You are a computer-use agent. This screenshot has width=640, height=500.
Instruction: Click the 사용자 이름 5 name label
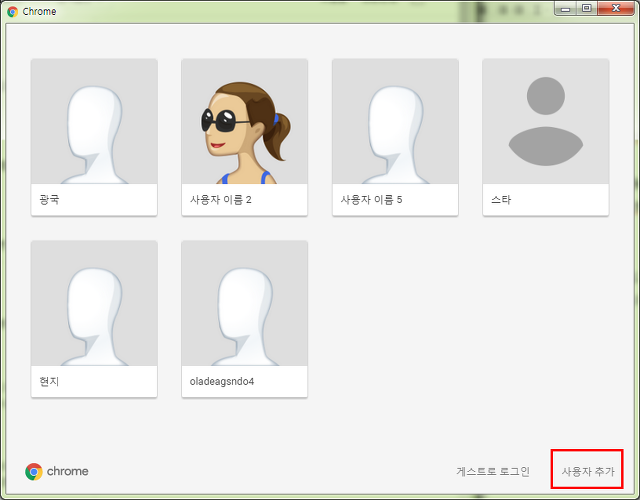pos(371,200)
